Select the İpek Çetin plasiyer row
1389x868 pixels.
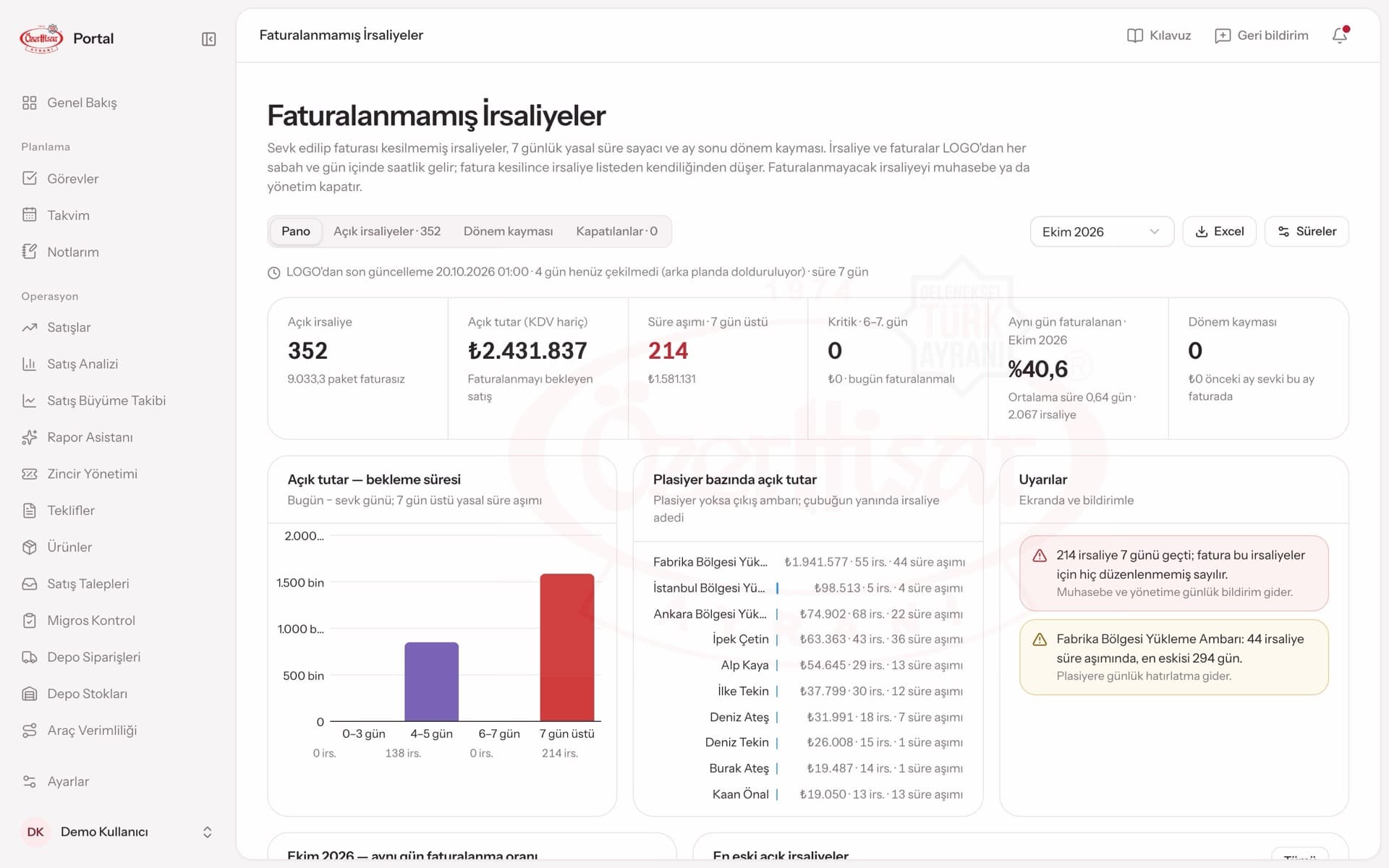pos(808,639)
